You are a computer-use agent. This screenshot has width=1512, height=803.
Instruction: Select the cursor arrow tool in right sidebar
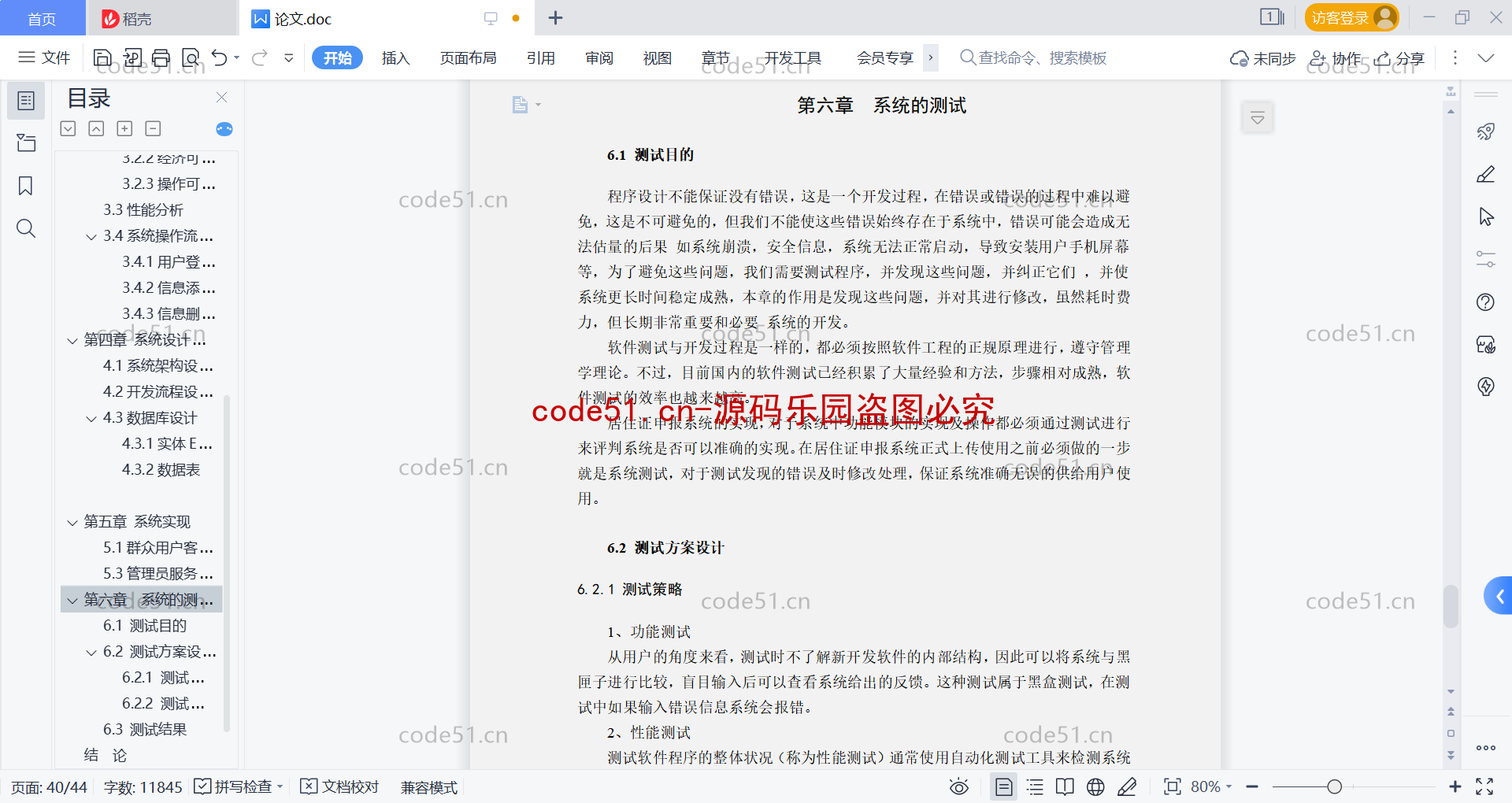[x=1486, y=216]
